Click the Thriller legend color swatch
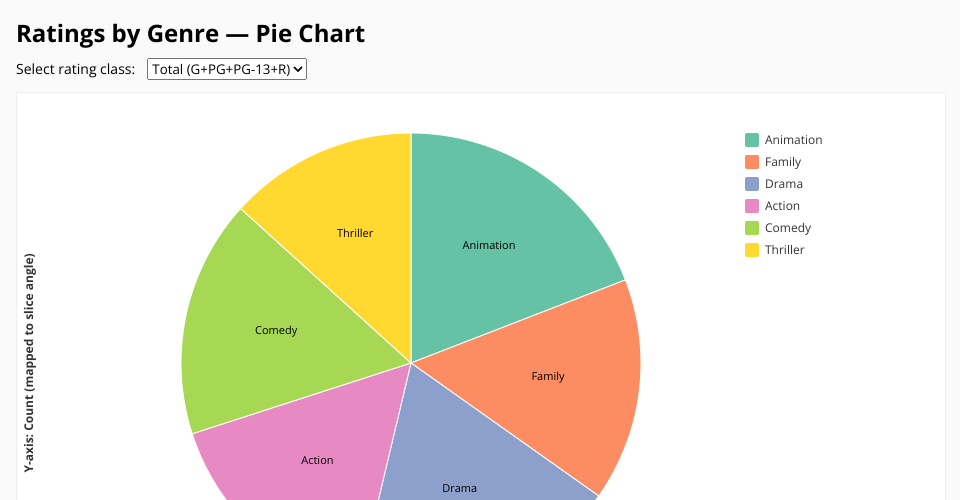This screenshot has width=960, height=500. tap(752, 250)
